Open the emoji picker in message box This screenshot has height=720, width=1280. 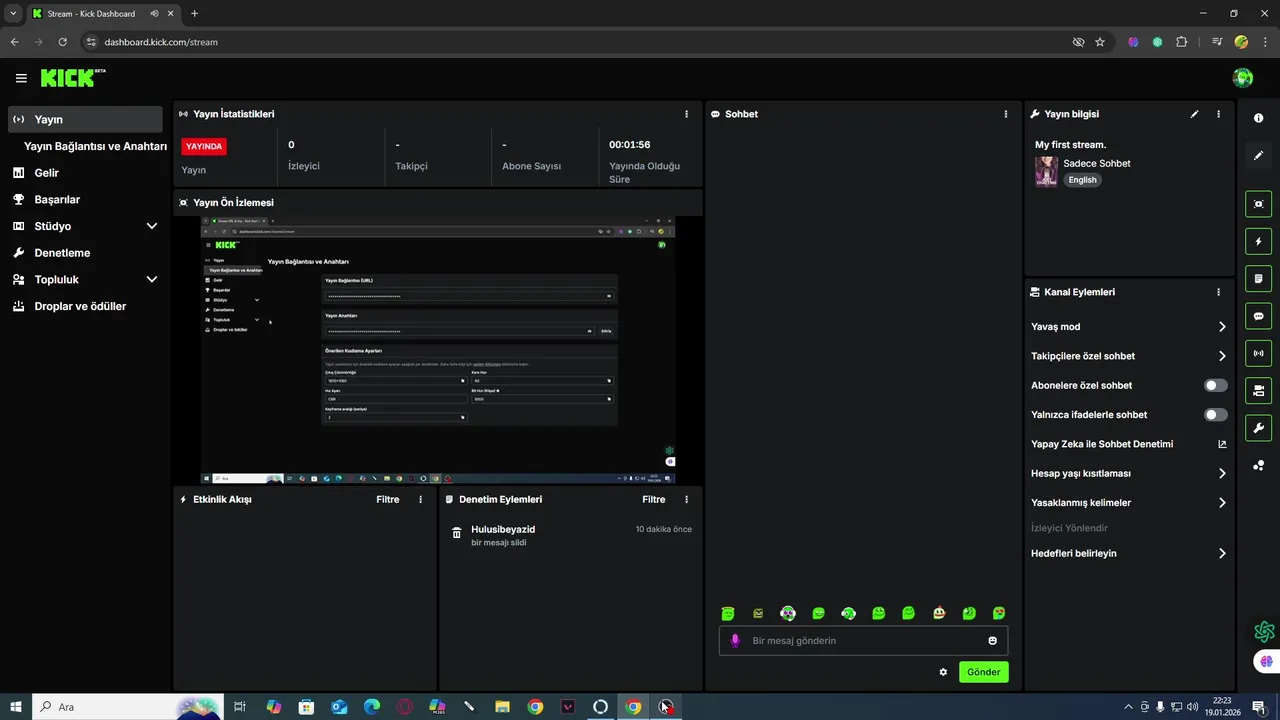tap(993, 640)
